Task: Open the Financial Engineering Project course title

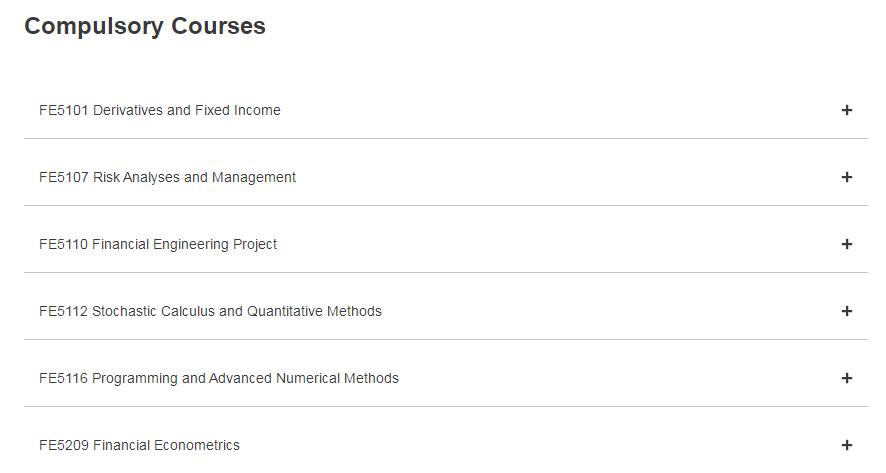Action: point(185,244)
